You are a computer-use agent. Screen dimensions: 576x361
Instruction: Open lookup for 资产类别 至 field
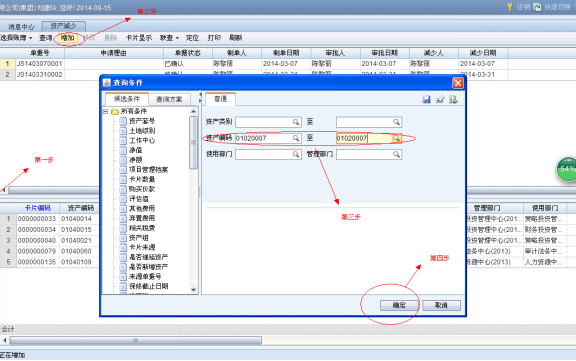396,122
